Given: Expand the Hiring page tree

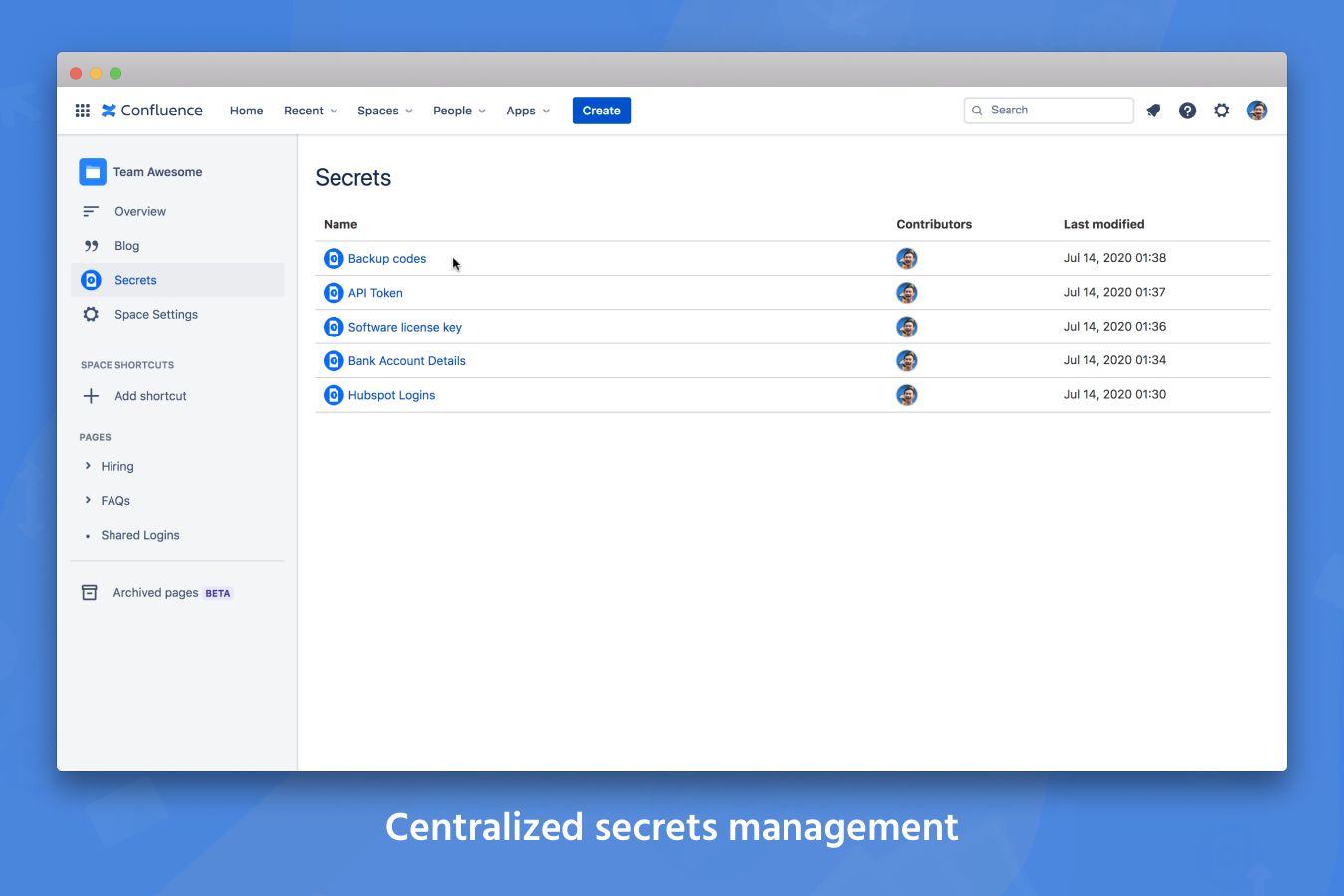Looking at the screenshot, I should (88, 466).
